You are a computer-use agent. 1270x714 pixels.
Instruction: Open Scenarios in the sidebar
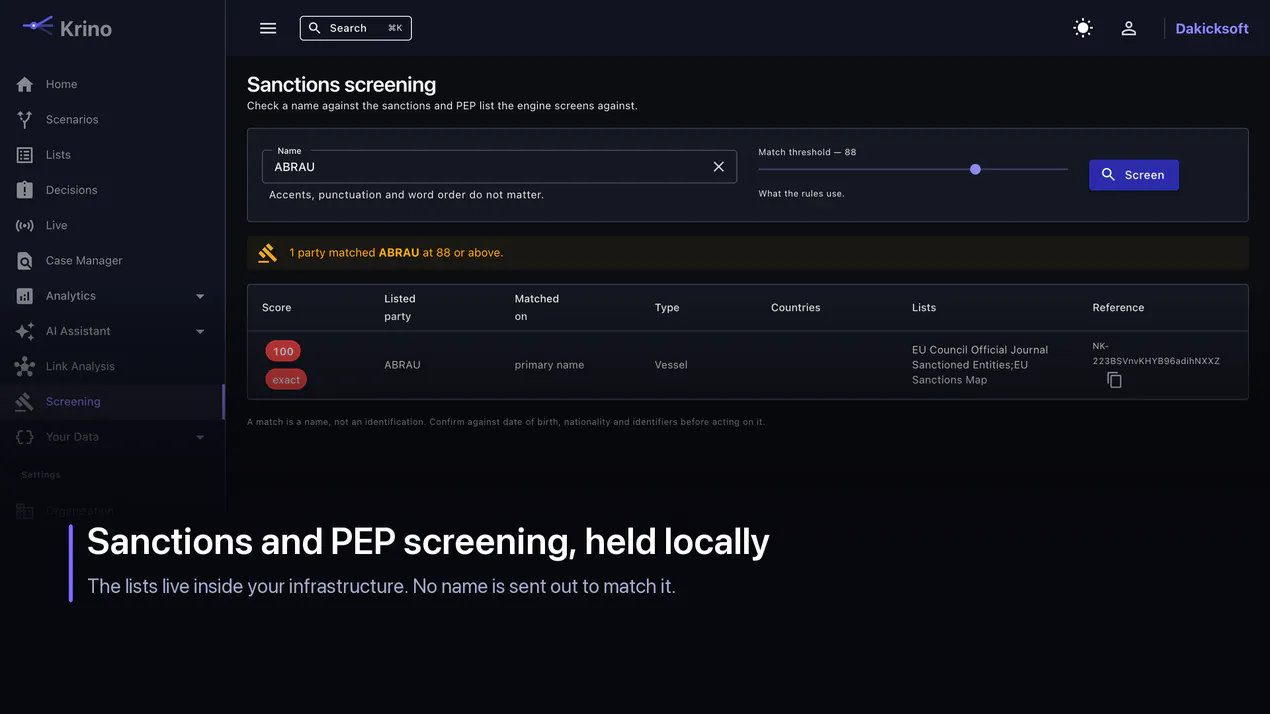point(72,119)
